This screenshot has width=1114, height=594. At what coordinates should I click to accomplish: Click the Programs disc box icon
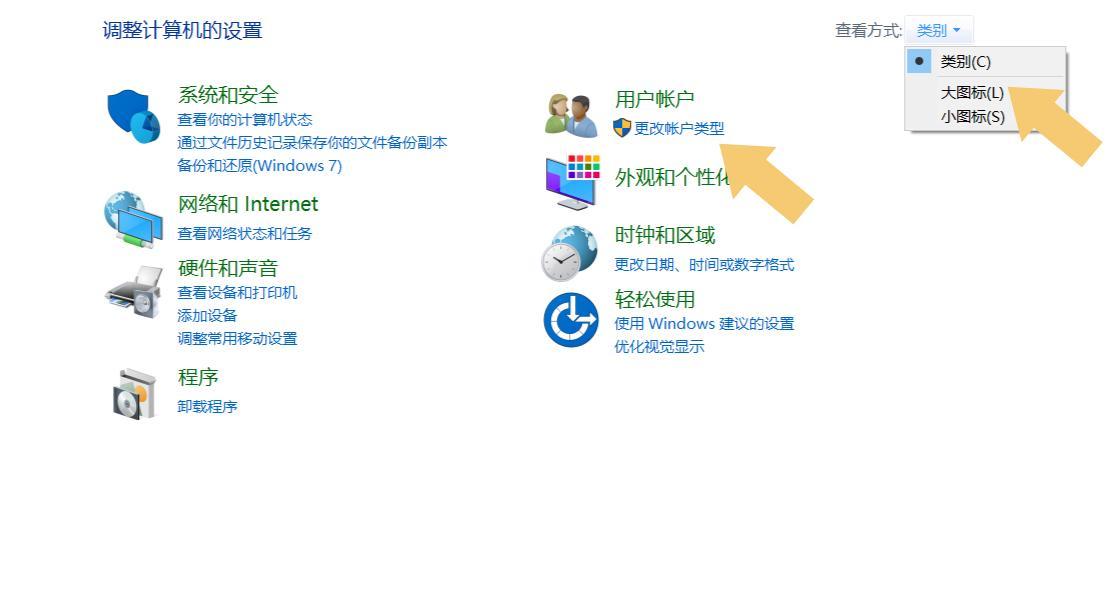(x=134, y=393)
